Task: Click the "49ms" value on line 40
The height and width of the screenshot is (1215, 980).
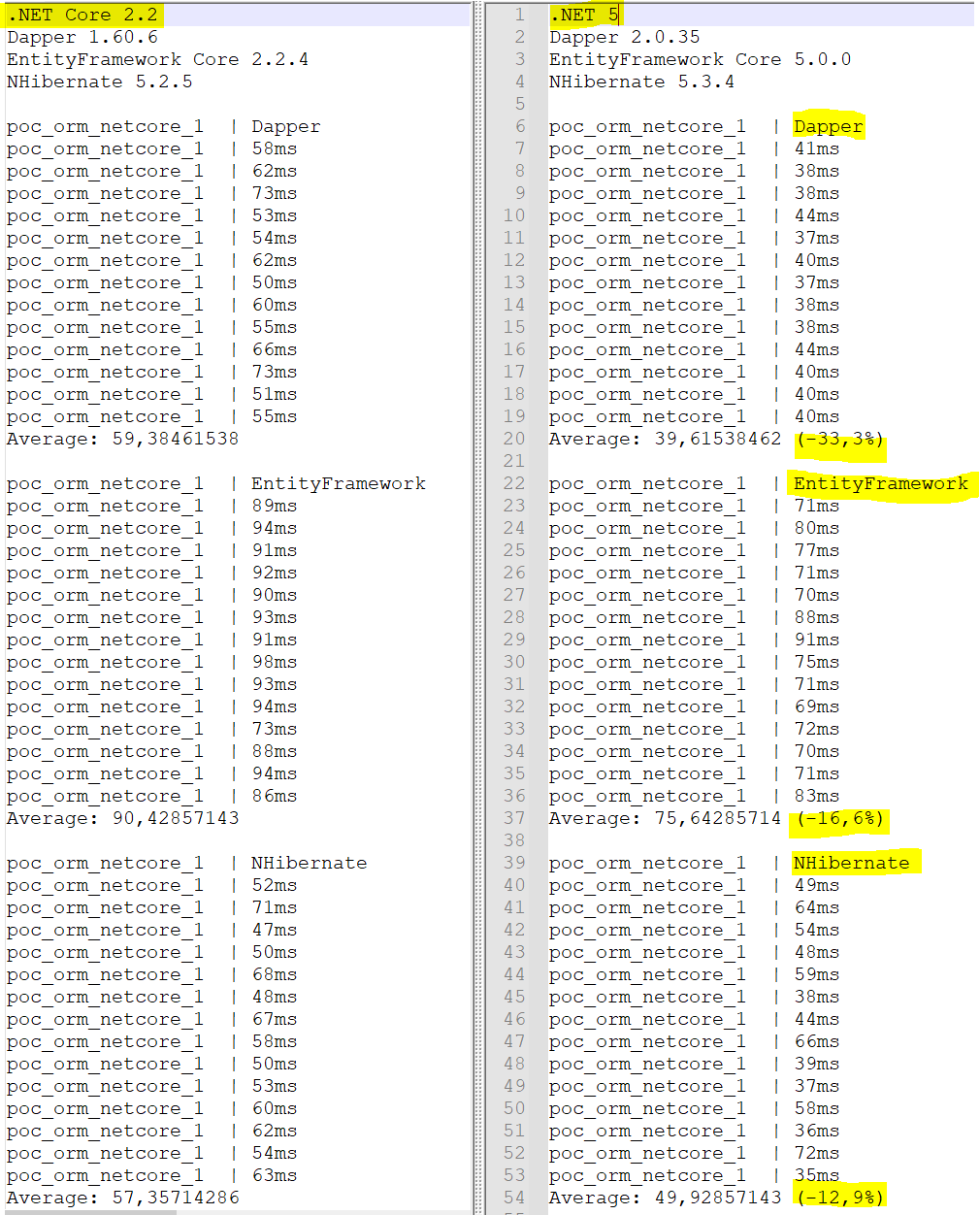Action: 817,885
